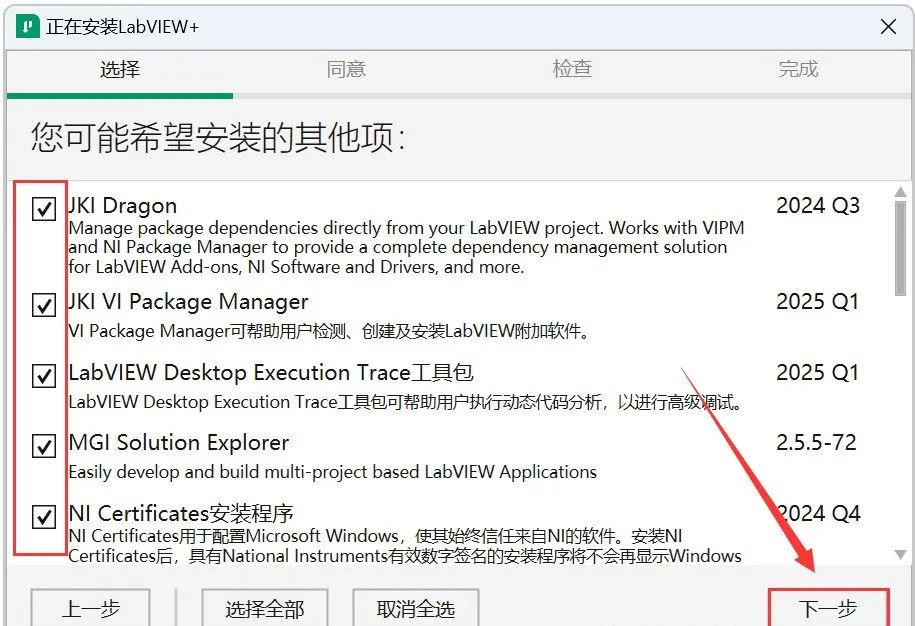The width and height of the screenshot is (915, 626).
Task: Select the NI Certificates安装程序 title
Action: pyautogui.click(x=181, y=514)
